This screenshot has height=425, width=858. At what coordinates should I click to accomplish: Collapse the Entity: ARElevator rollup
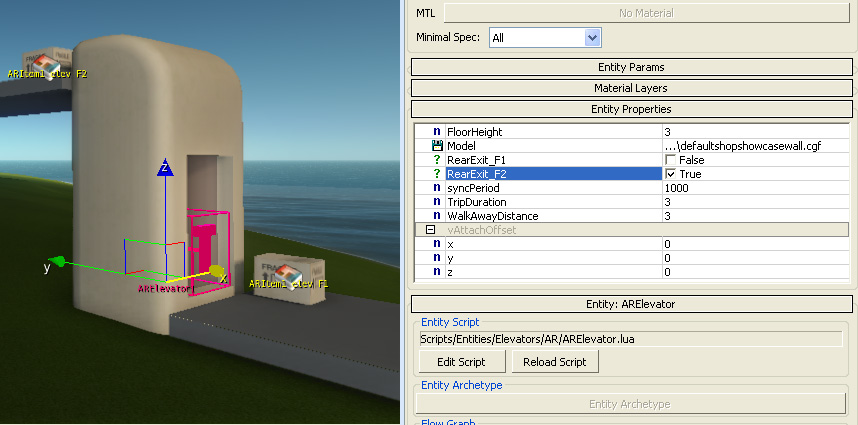(631, 304)
